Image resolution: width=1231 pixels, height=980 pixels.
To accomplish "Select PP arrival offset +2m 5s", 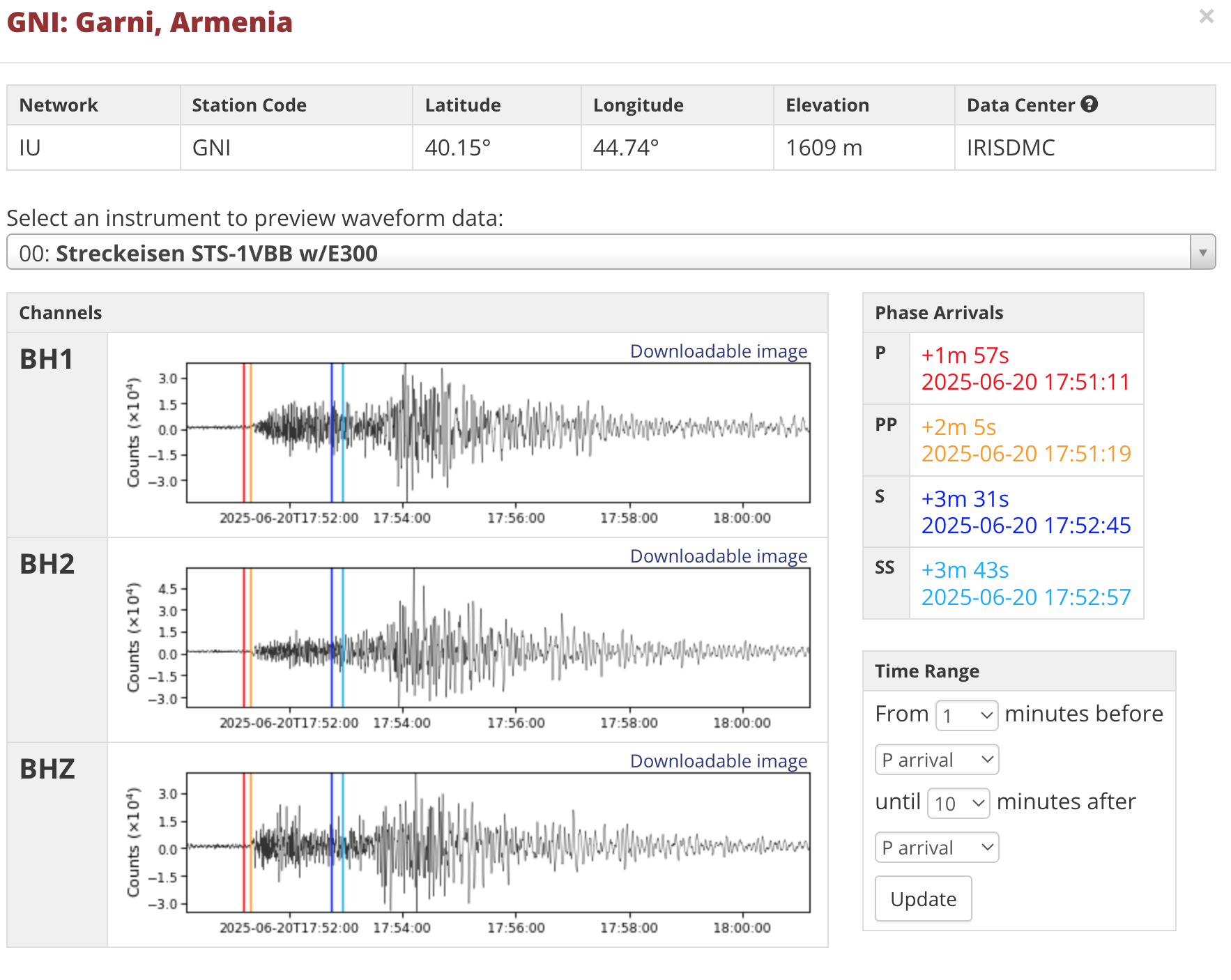I will tap(958, 427).
